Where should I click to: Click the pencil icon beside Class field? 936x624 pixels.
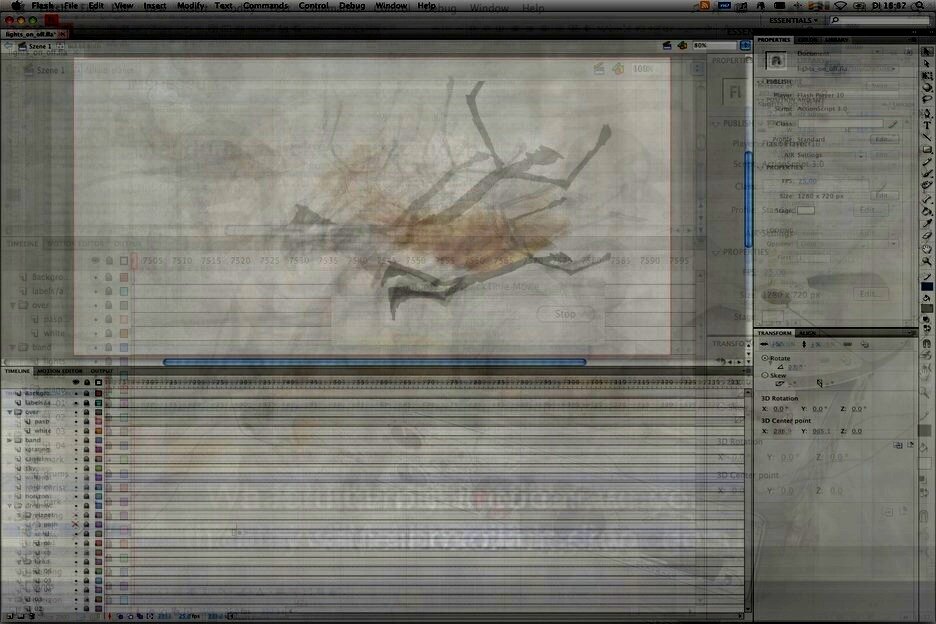point(892,124)
